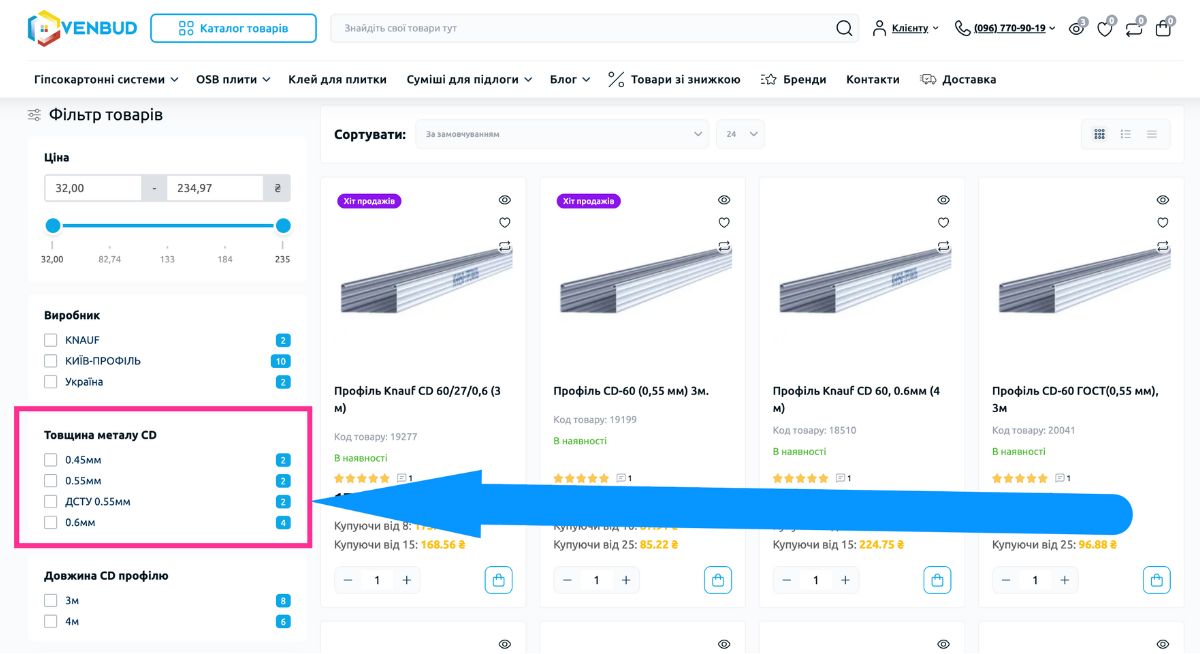Click the minimum price input field
The image size is (1200, 654).
tap(93, 188)
